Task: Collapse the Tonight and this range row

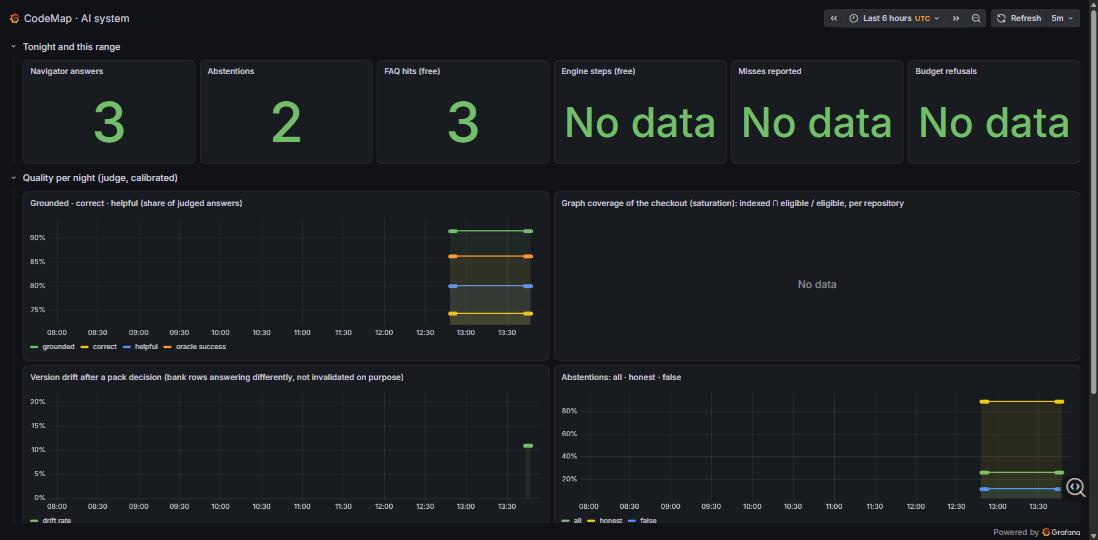Action: pos(13,47)
